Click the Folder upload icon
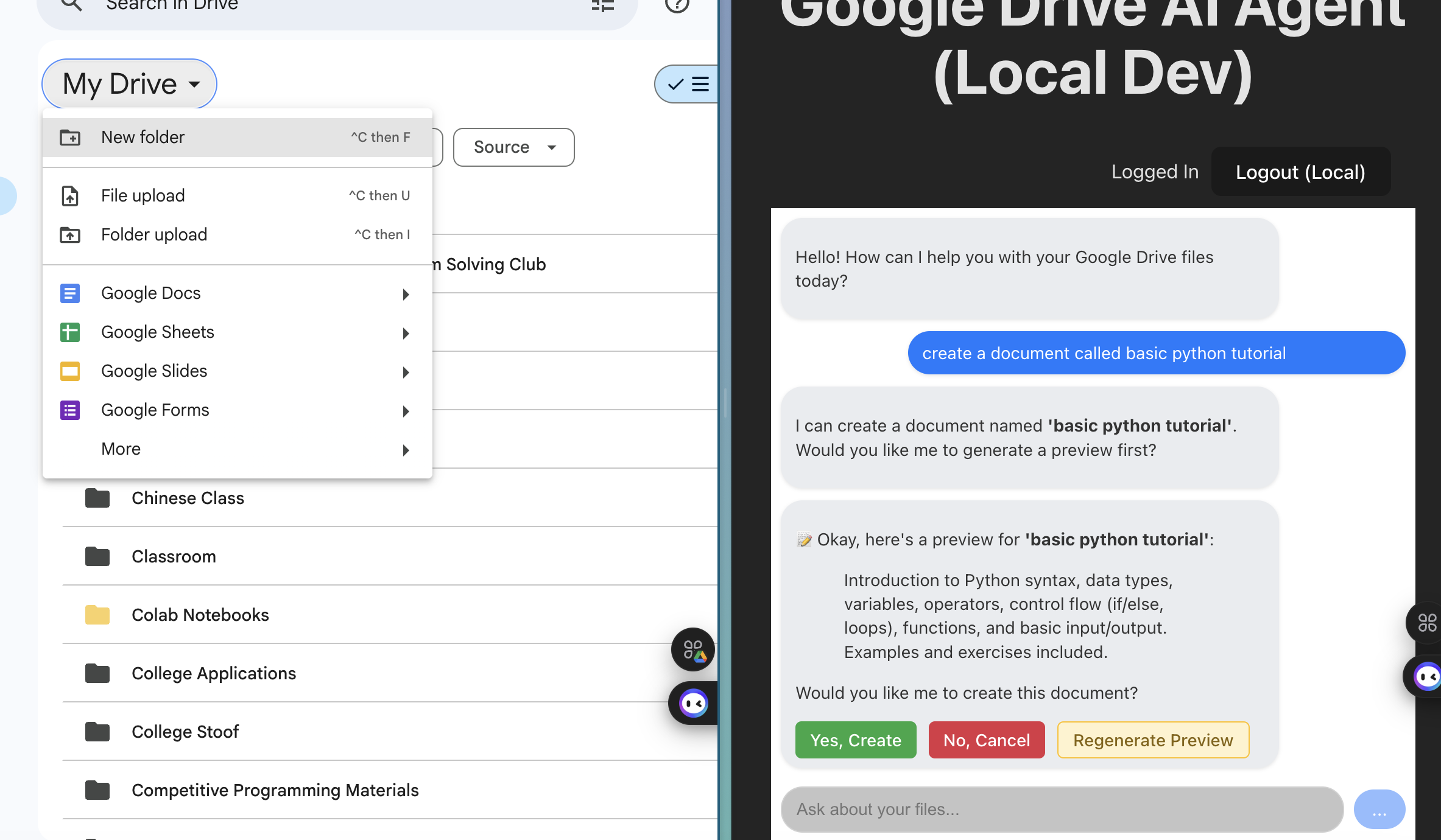This screenshot has width=1441, height=840. click(70, 235)
